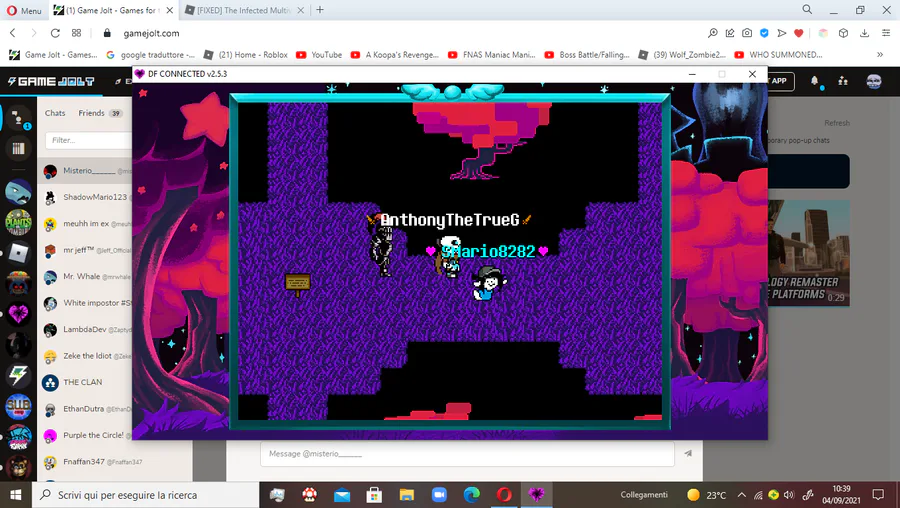Open Zoom from the taskbar
Screen dimensions: 900x508
[x=439, y=494]
